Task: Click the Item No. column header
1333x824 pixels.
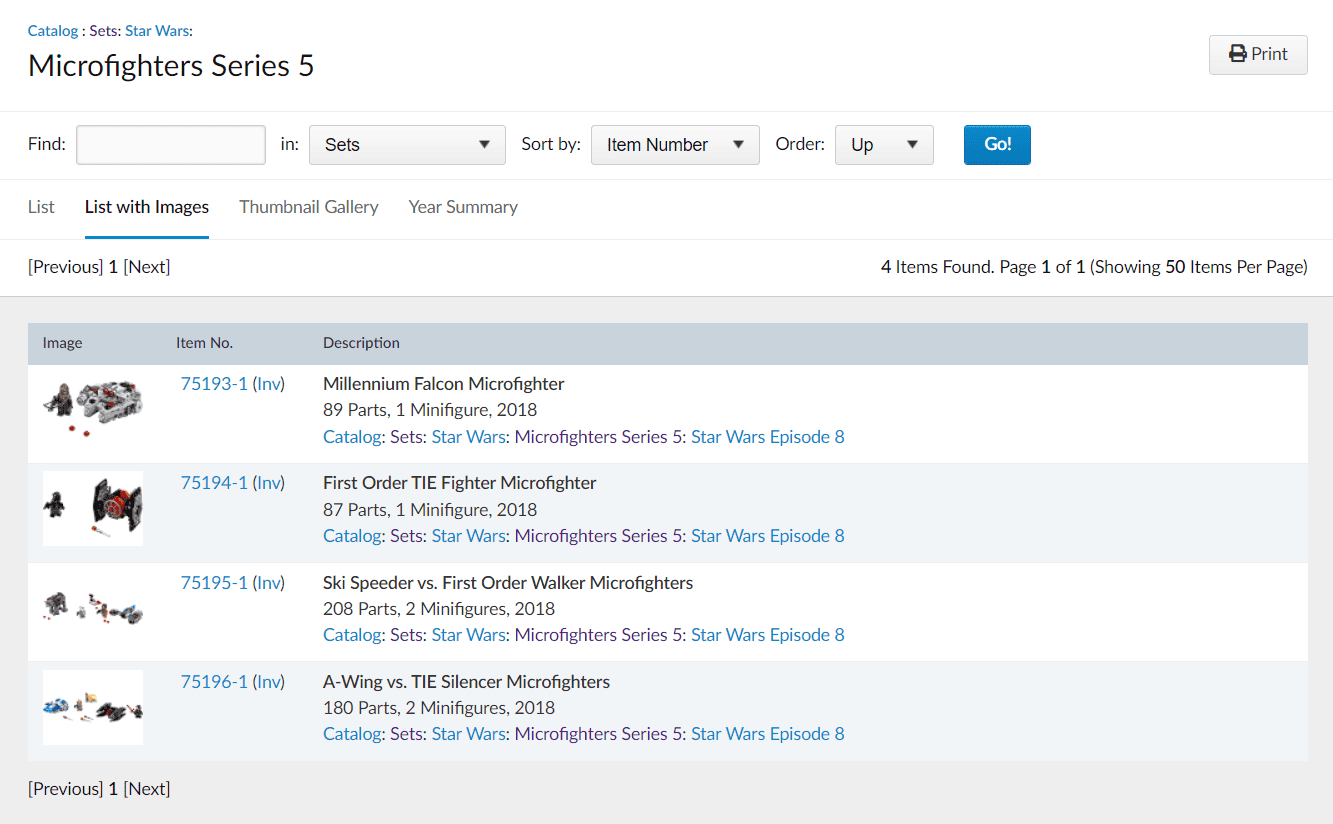Action: coord(204,343)
